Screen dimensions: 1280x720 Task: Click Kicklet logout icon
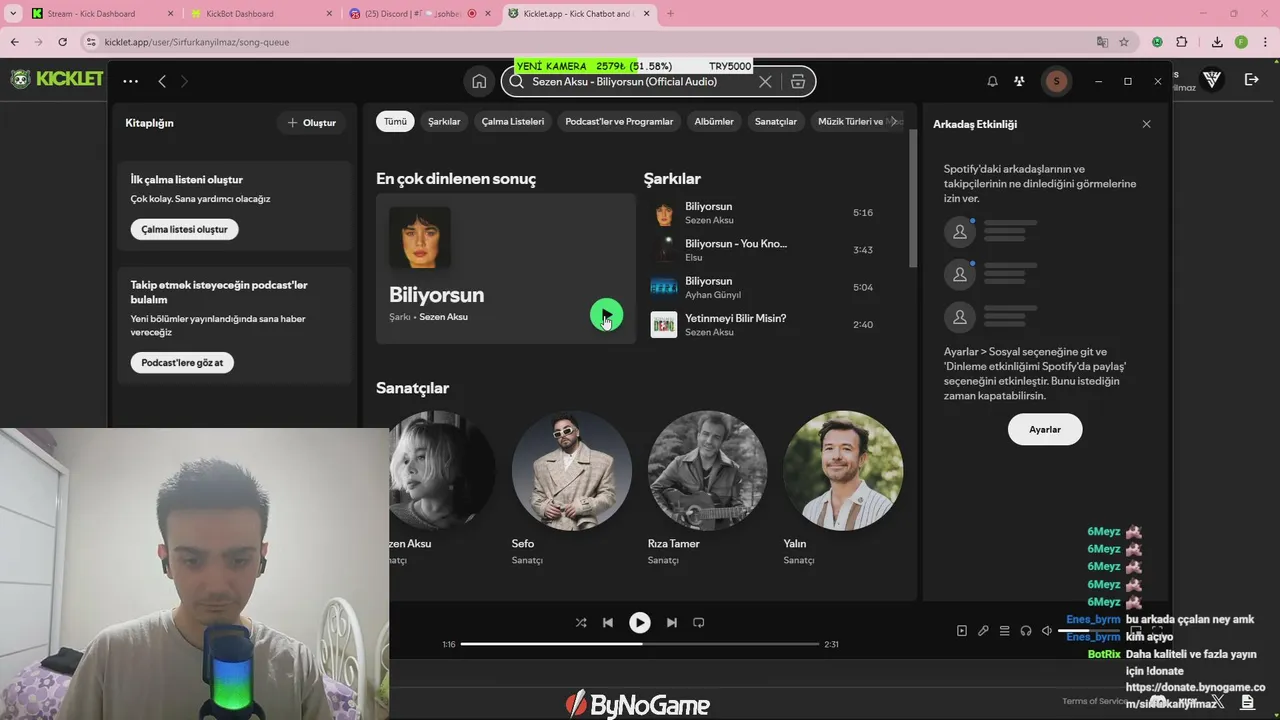(x=1252, y=80)
